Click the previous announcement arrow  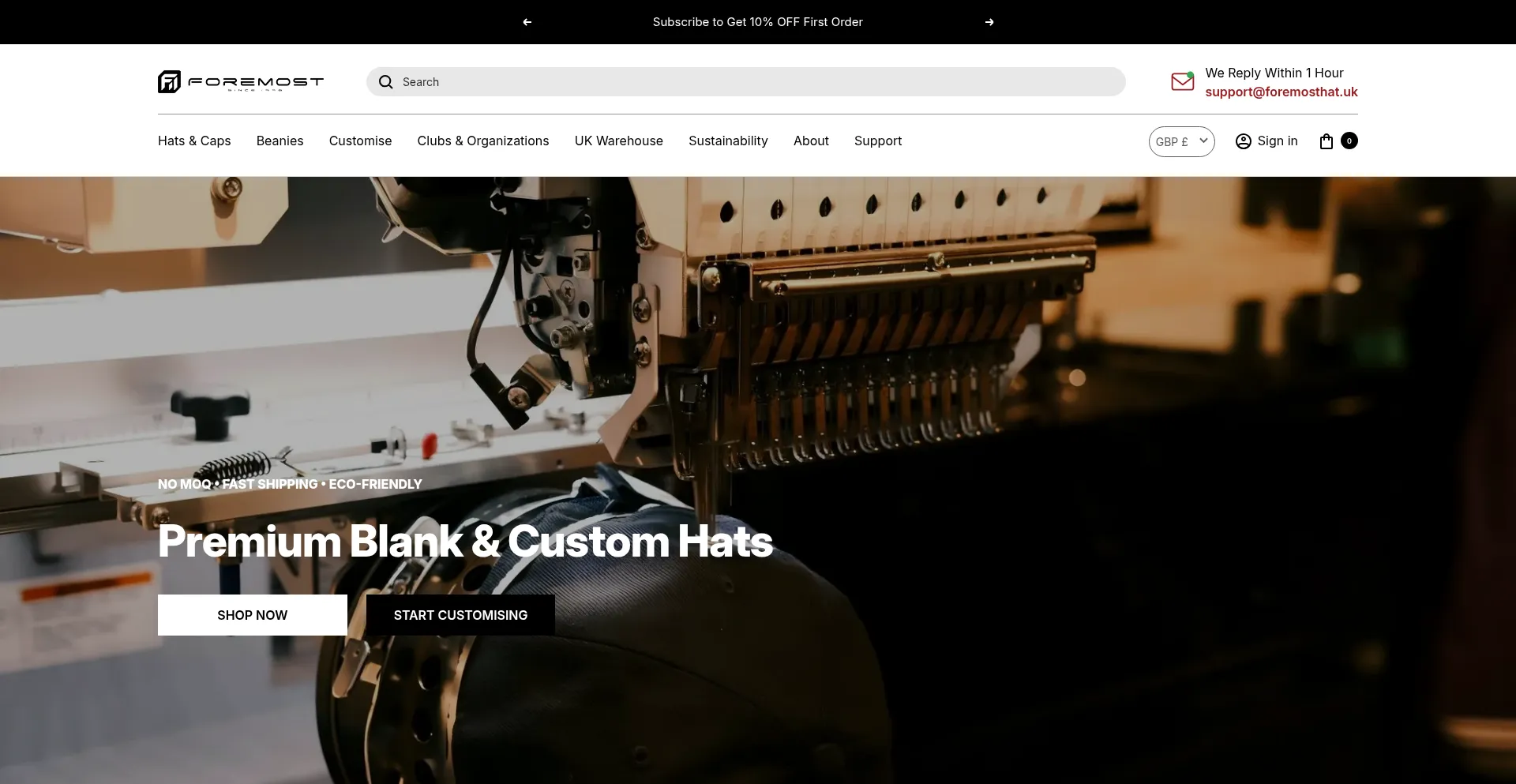(x=527, y=22)
